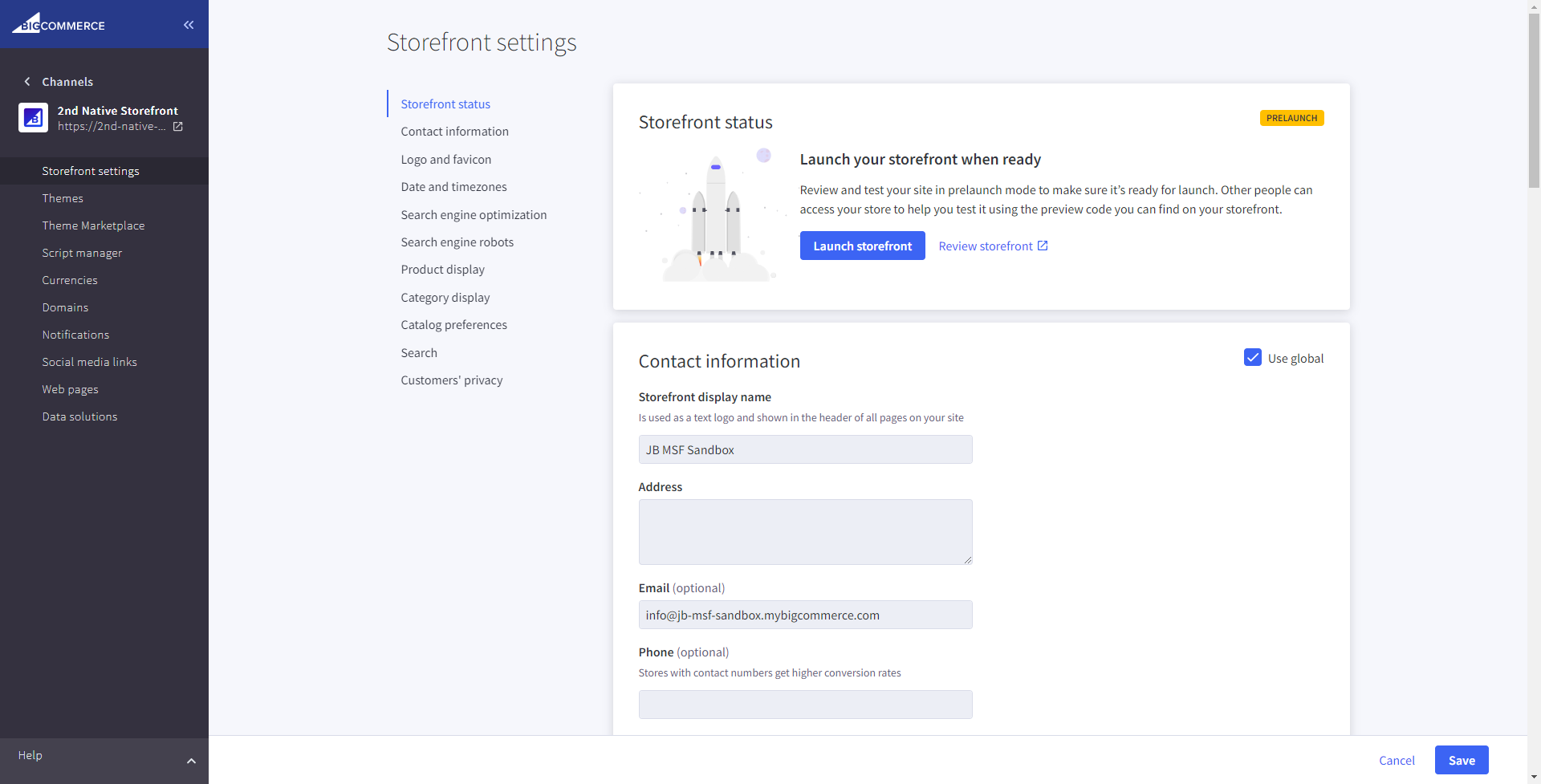The image size is (1541, 784).
Task: Click the external link icon on Review storefront
Action: tap(1043, 246)
